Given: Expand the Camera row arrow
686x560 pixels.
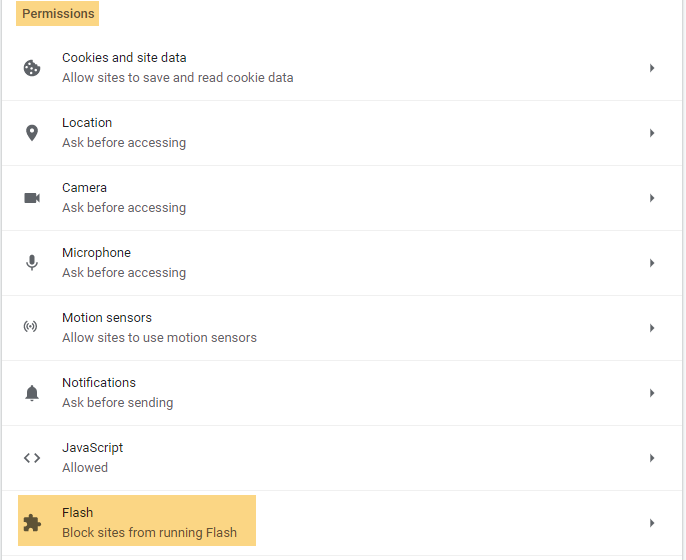Looking at the screenshot, I should 652,198.
